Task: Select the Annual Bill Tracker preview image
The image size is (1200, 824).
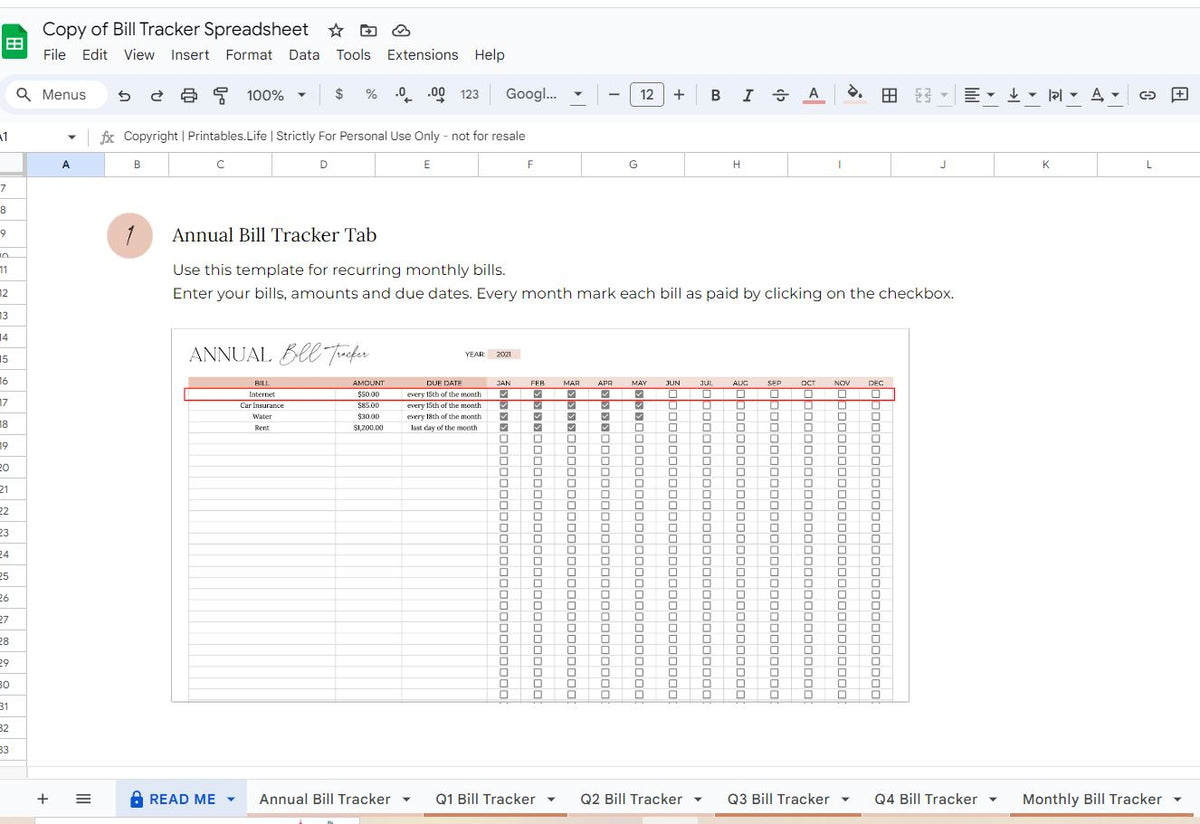Action: [540, 515]
